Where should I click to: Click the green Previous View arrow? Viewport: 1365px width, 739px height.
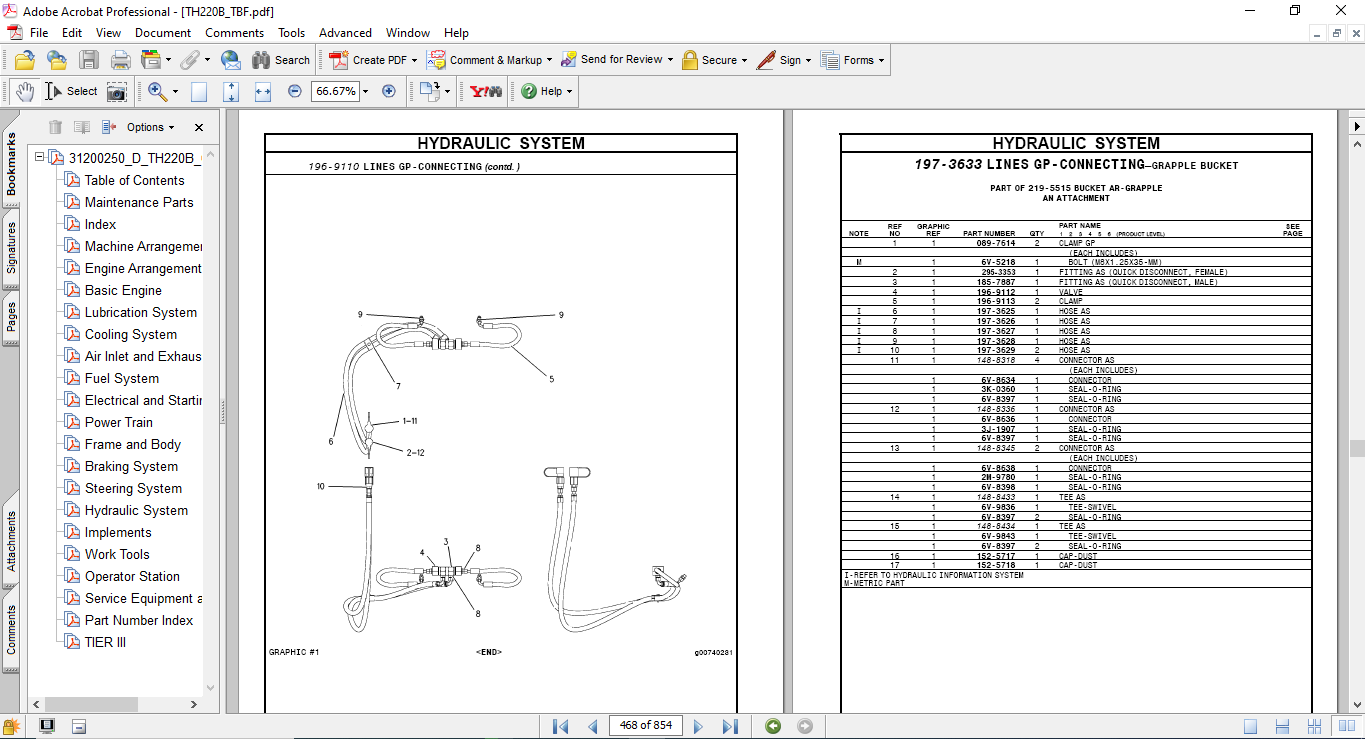click(x=772, y=726)
